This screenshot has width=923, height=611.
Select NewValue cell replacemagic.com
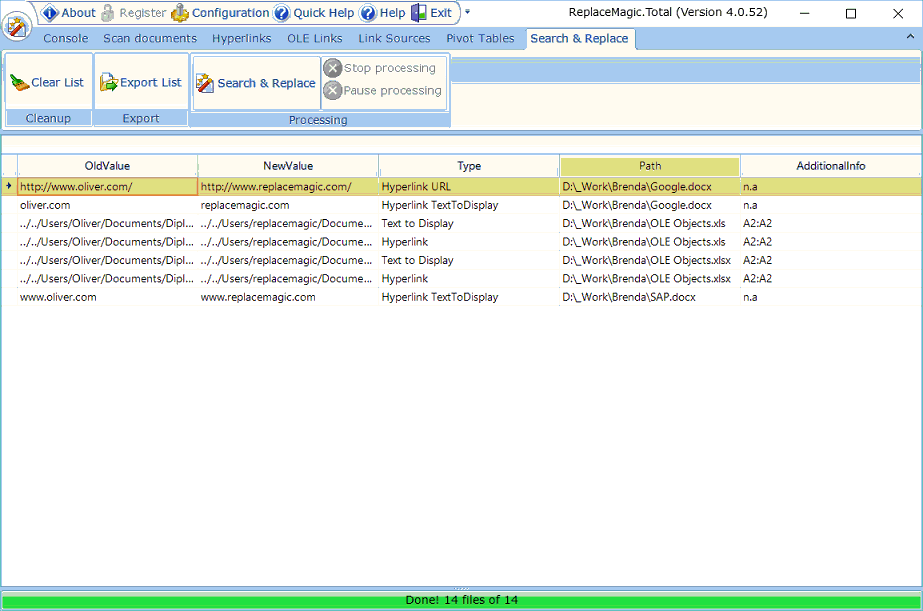[288, 205]
